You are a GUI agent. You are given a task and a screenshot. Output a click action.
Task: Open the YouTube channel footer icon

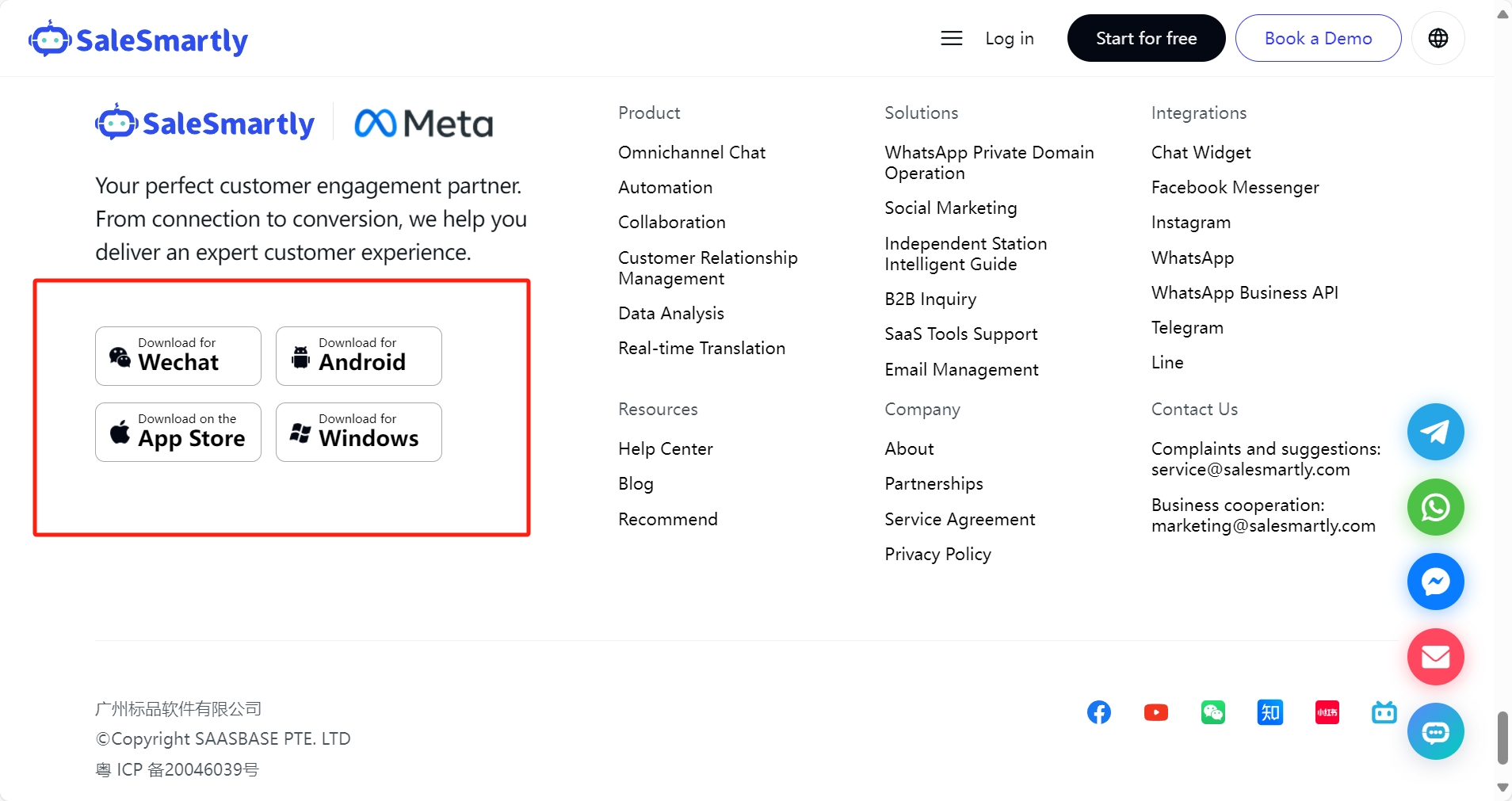(1155, 712)
